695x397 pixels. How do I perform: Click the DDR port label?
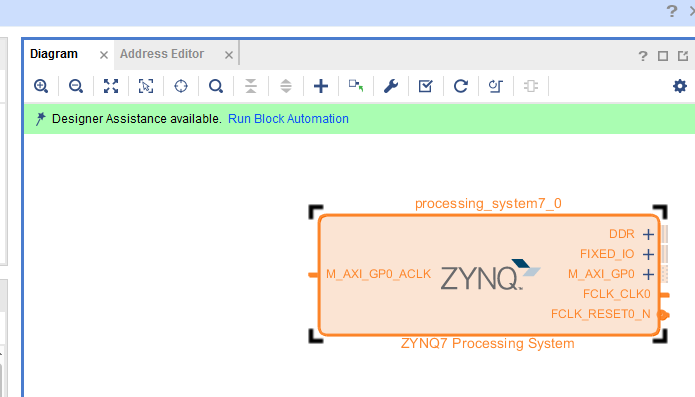click(x=621, y=234)
